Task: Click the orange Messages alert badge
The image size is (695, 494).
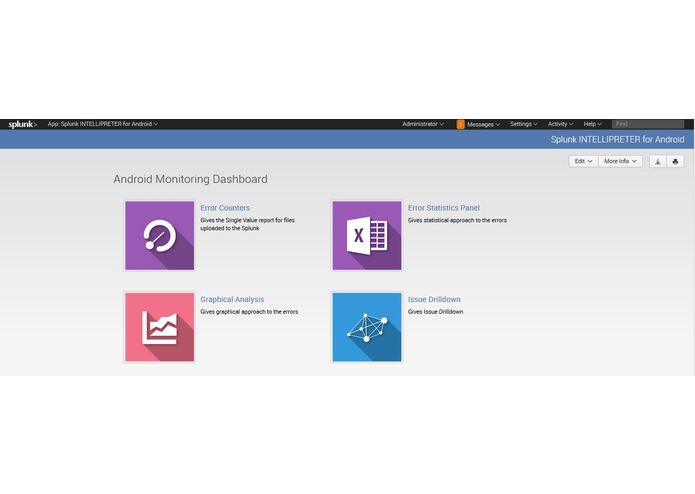Action: [461, 124]
